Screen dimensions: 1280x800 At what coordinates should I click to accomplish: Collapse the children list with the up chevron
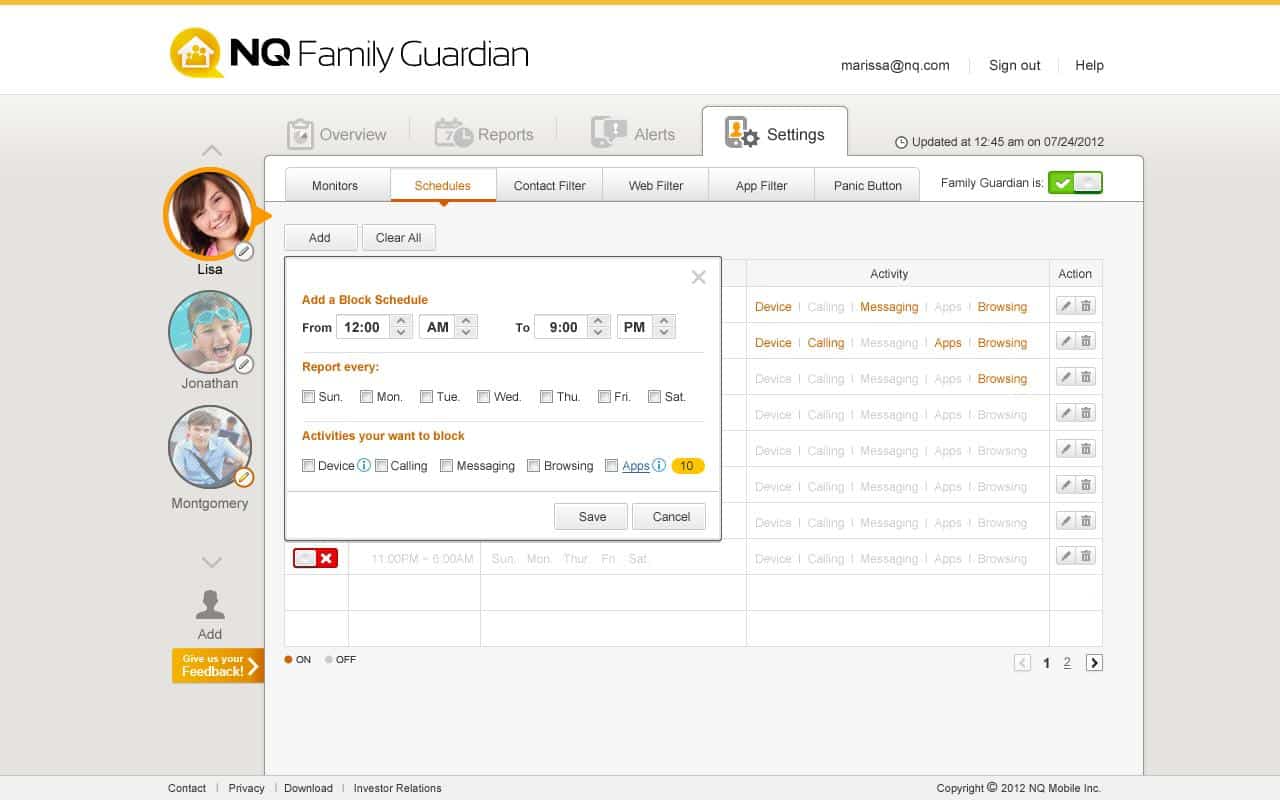pyautogui.click(x=211, y=149)
